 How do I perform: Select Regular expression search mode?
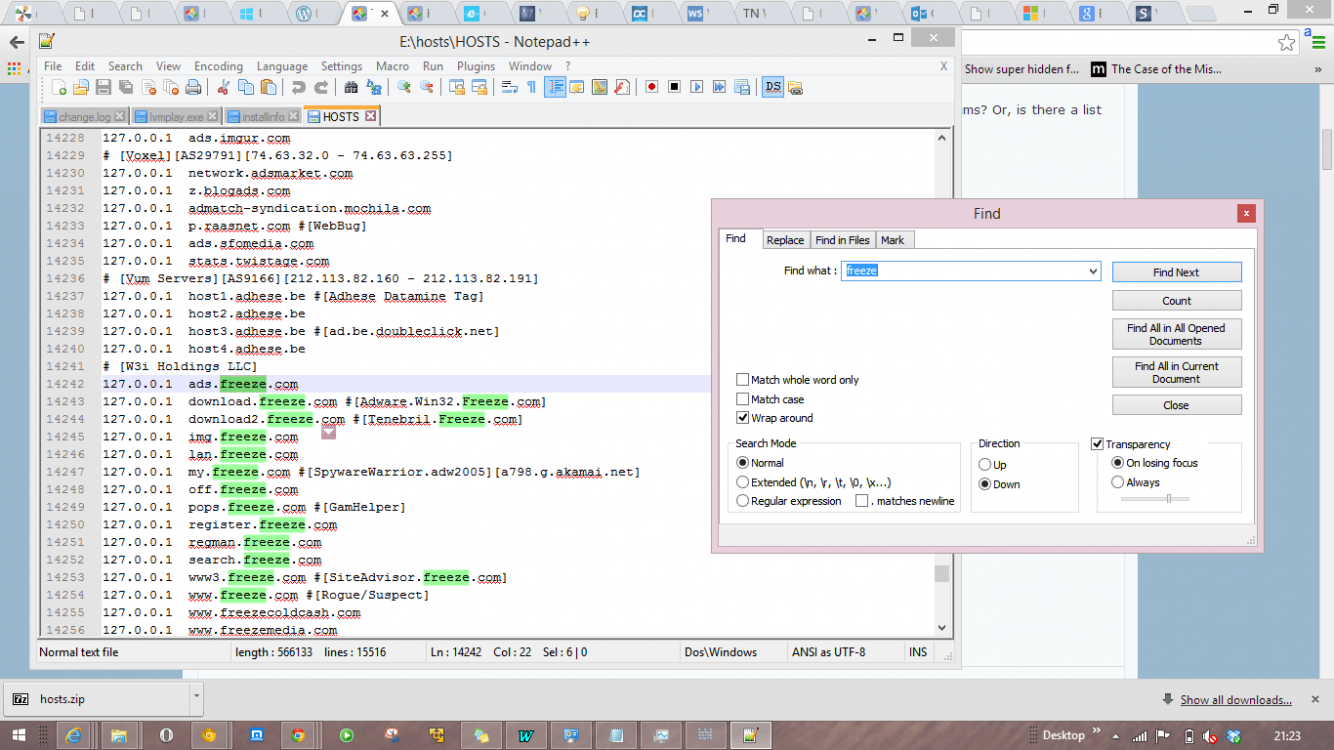tap(742, 501)
